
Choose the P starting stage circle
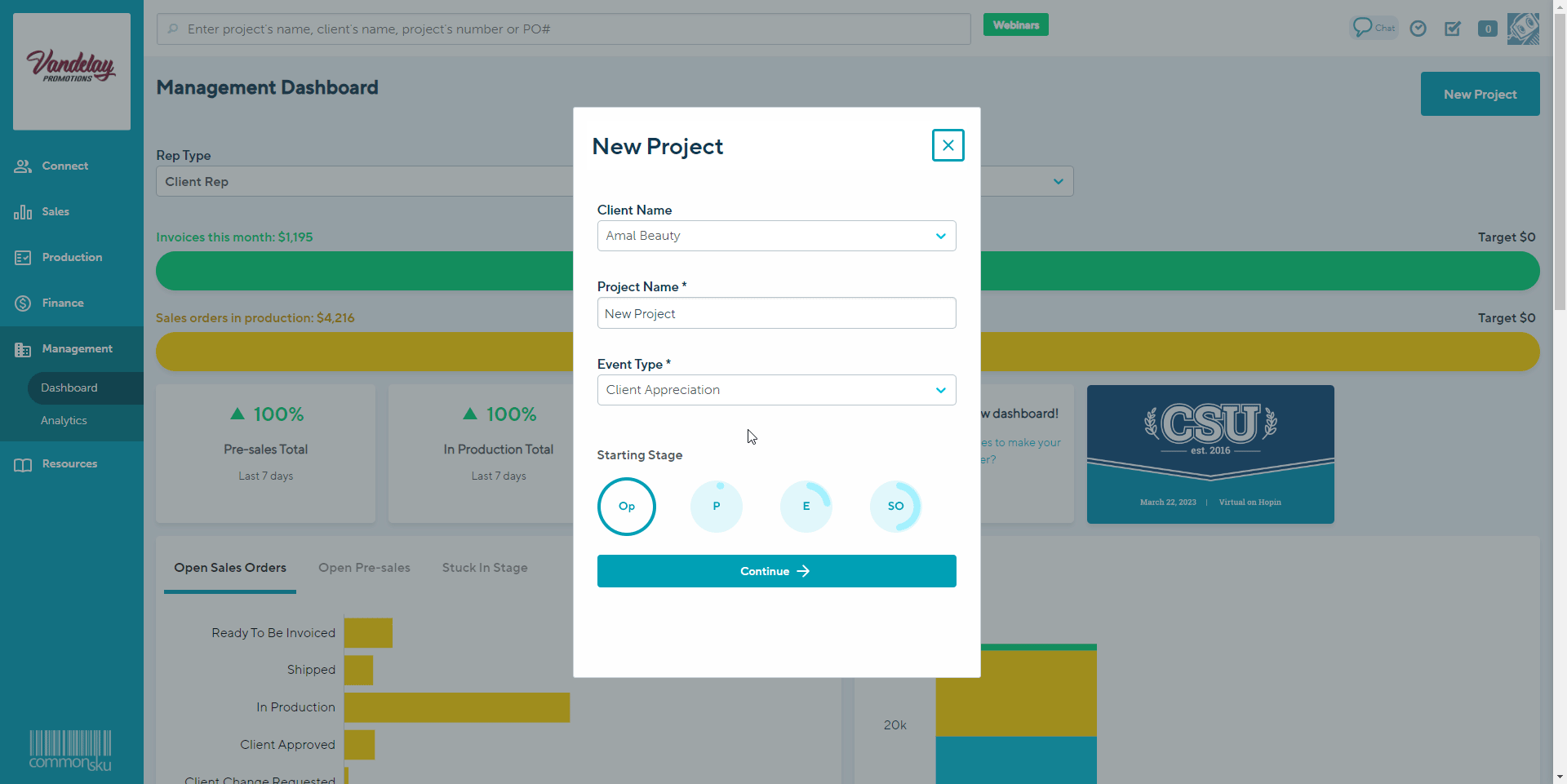coord(717,507)
